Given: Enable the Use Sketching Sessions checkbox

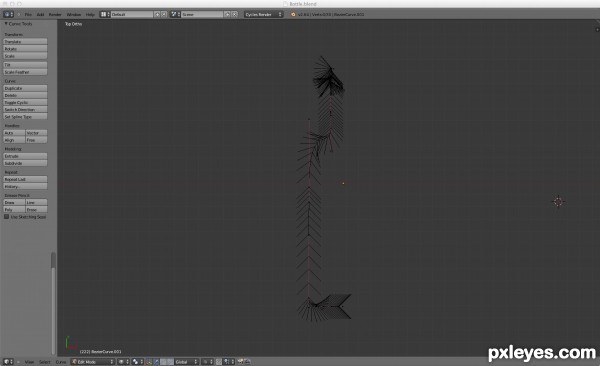Looking at the screenshot, I should coord(7,217).
